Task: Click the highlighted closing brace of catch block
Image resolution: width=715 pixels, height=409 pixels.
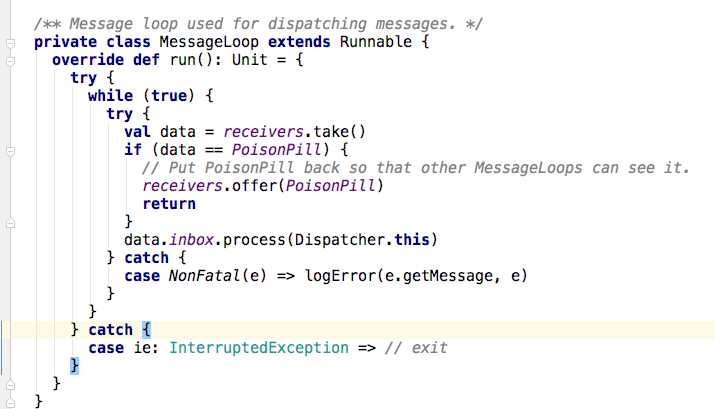Action: tap(73, 366)
